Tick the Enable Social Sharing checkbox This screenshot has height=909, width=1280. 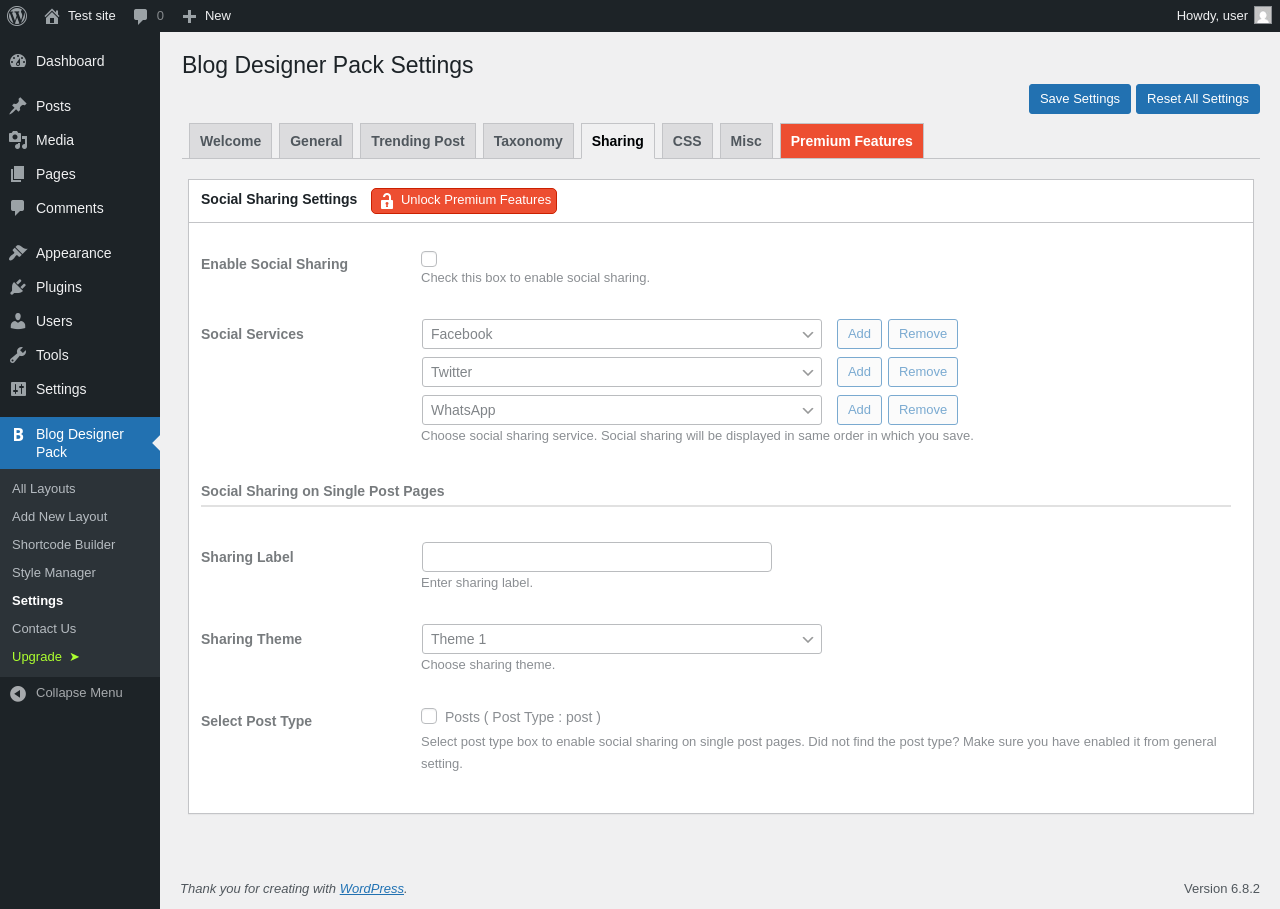click(x=429, y=259)
